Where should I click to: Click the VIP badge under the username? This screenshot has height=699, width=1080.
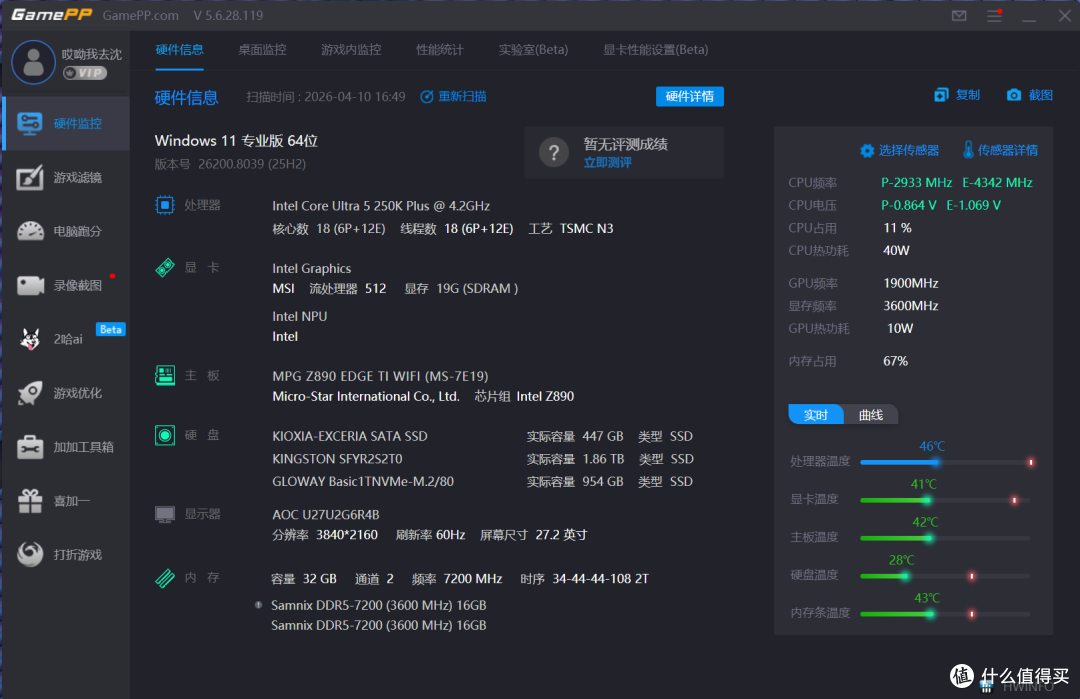pos(85,73)
